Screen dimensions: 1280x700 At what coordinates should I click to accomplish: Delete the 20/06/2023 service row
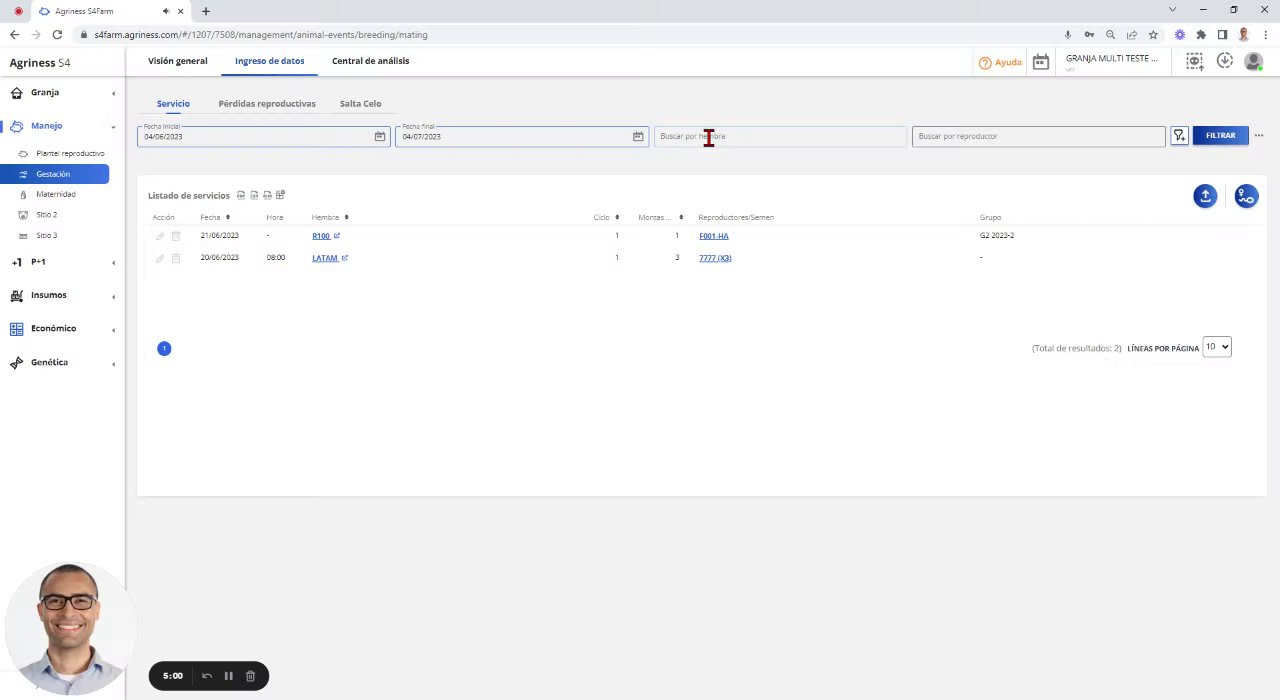tap(176, 258)
